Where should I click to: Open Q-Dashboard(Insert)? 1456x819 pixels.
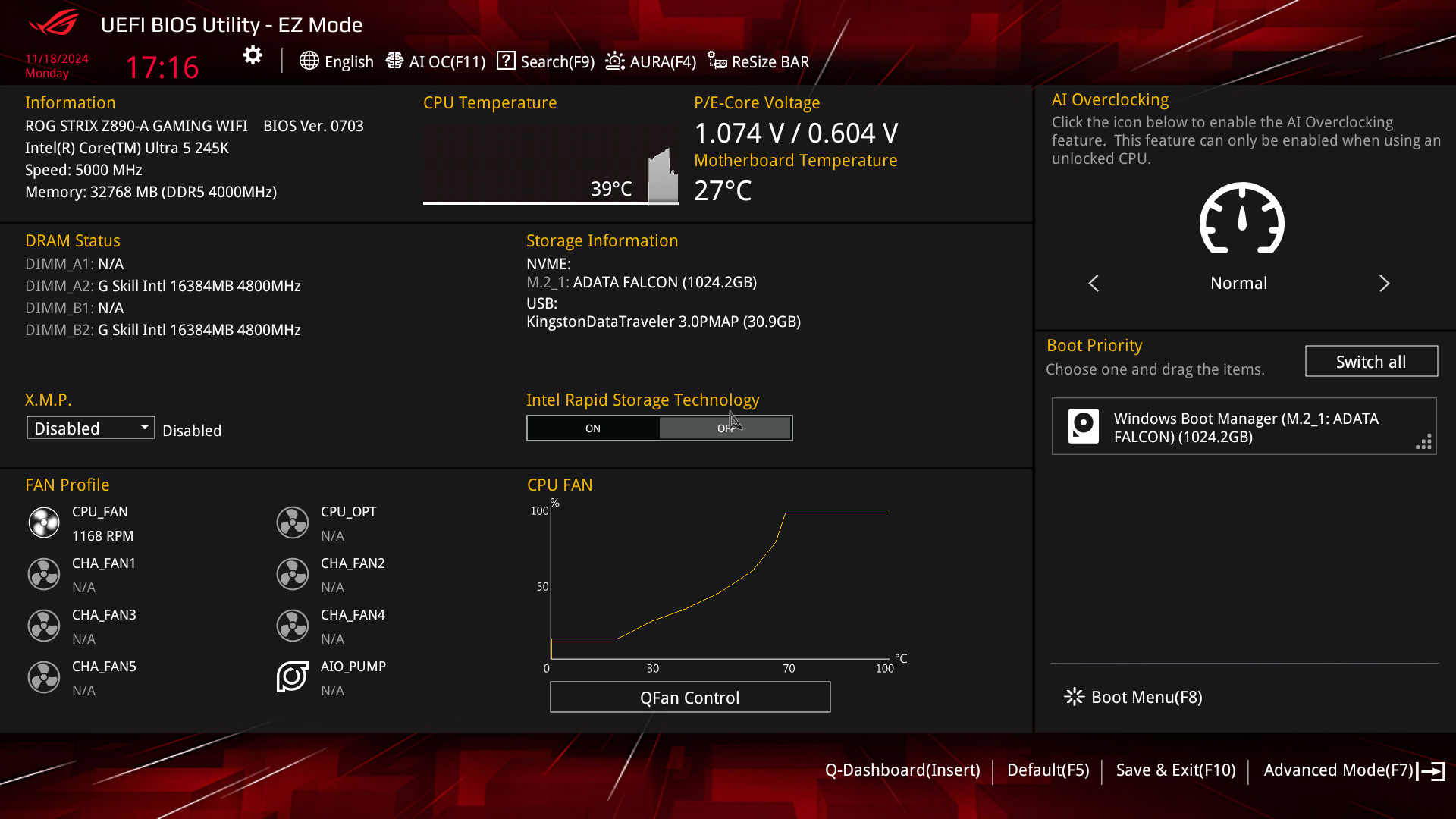902,770
